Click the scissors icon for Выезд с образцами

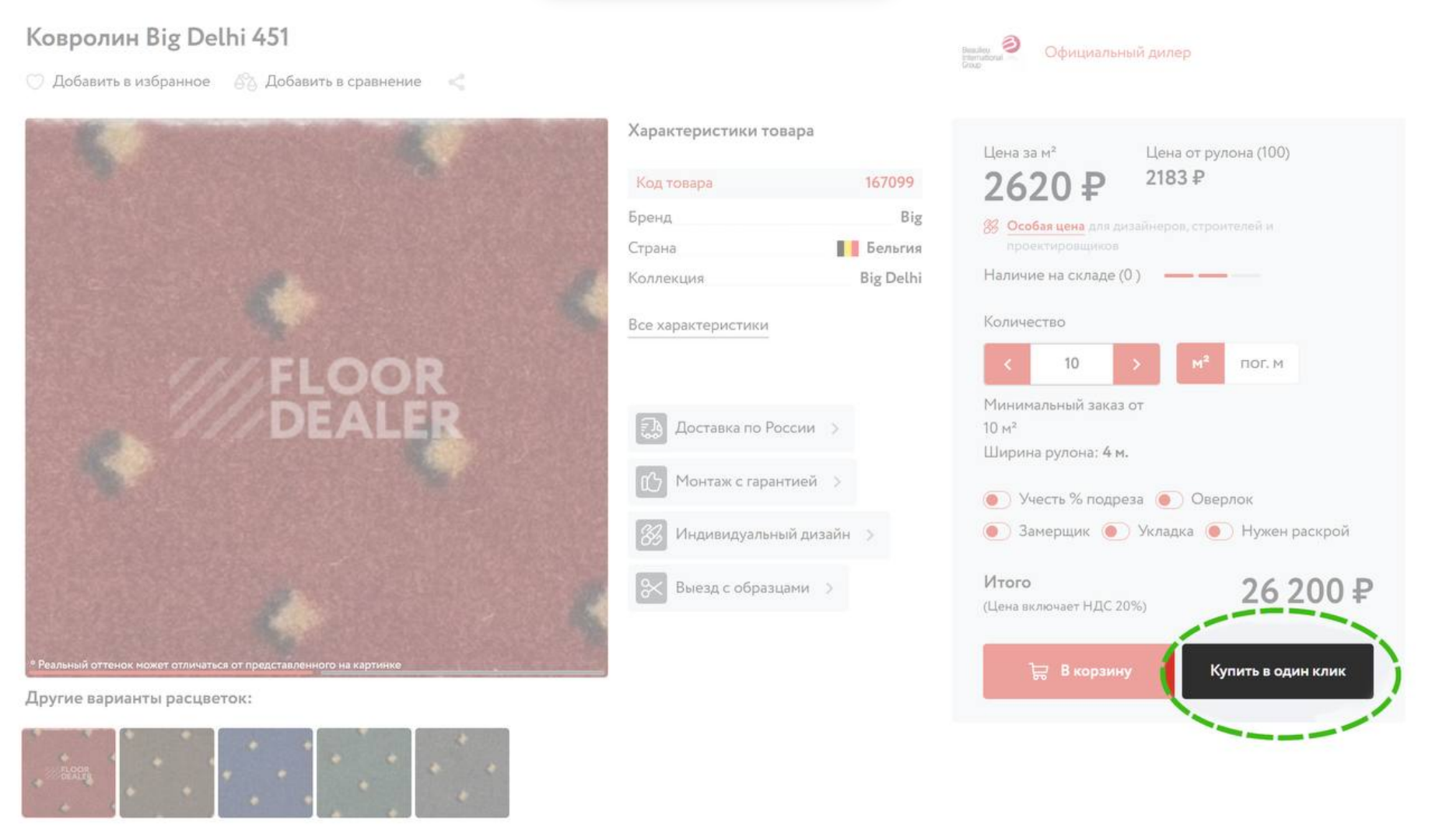pos(651,588)
